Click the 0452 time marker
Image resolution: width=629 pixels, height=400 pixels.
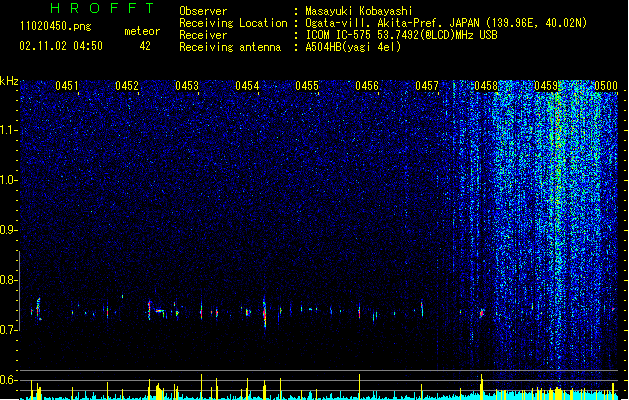[x=127, y=86]
